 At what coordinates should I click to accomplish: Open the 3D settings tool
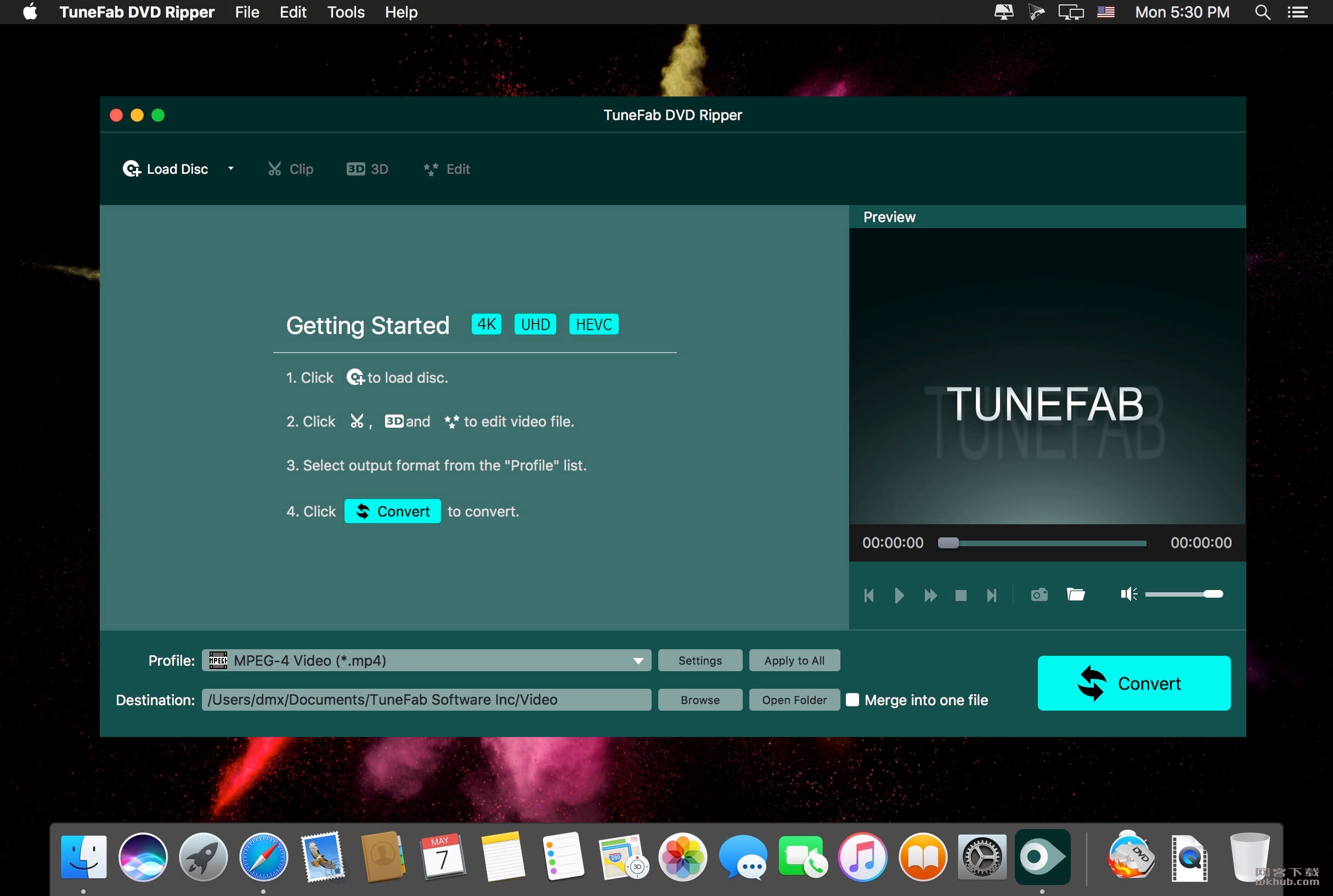(368, 169)
